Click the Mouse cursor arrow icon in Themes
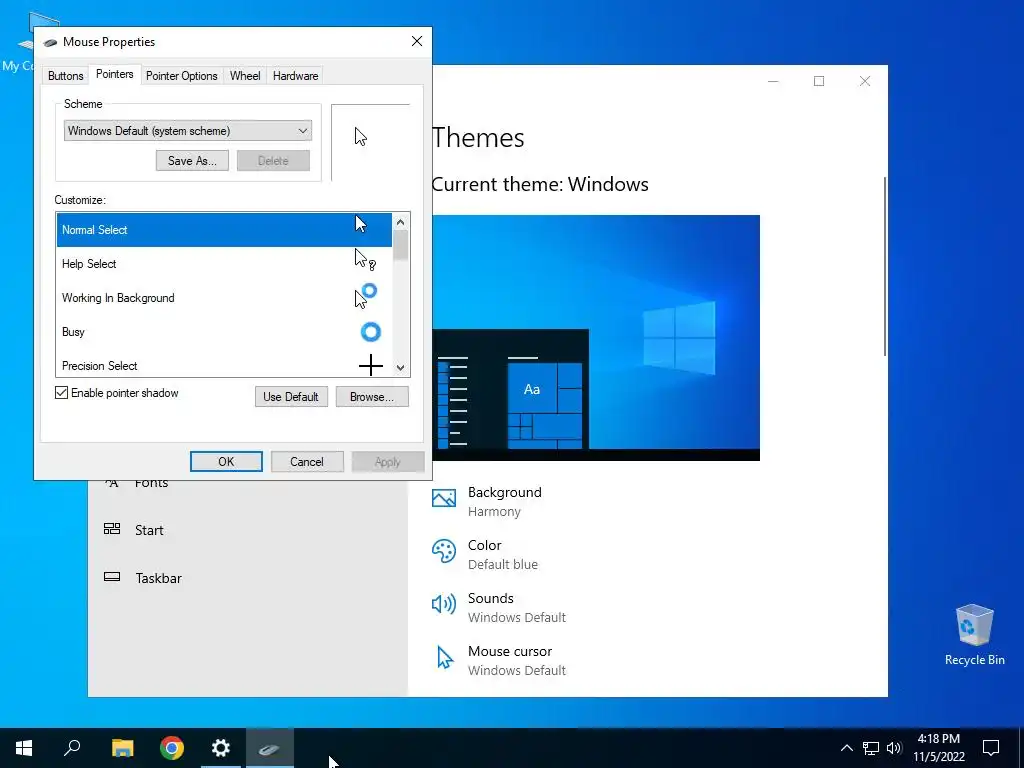 click(445, 658)
